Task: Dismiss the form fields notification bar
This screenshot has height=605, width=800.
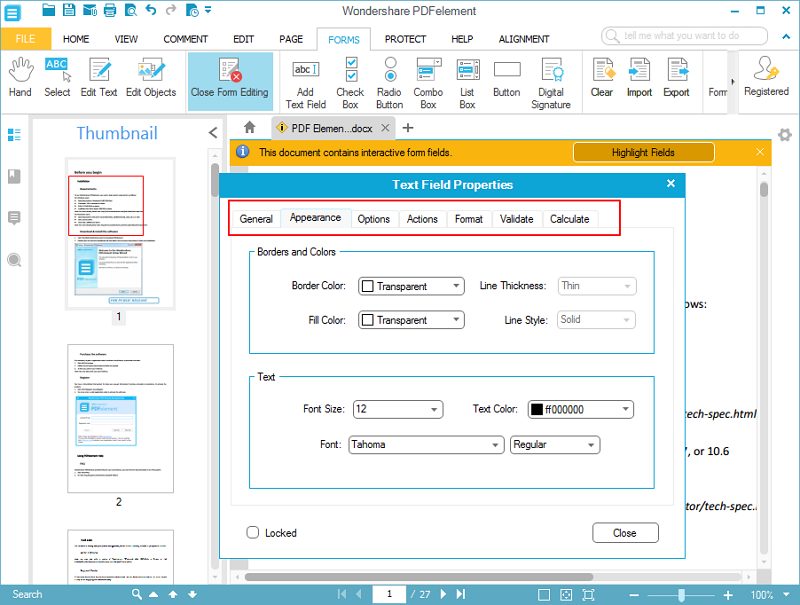Action: coord(760,152)
